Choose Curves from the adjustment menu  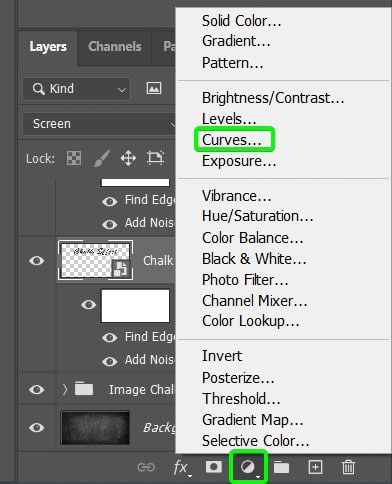[232, 140]
